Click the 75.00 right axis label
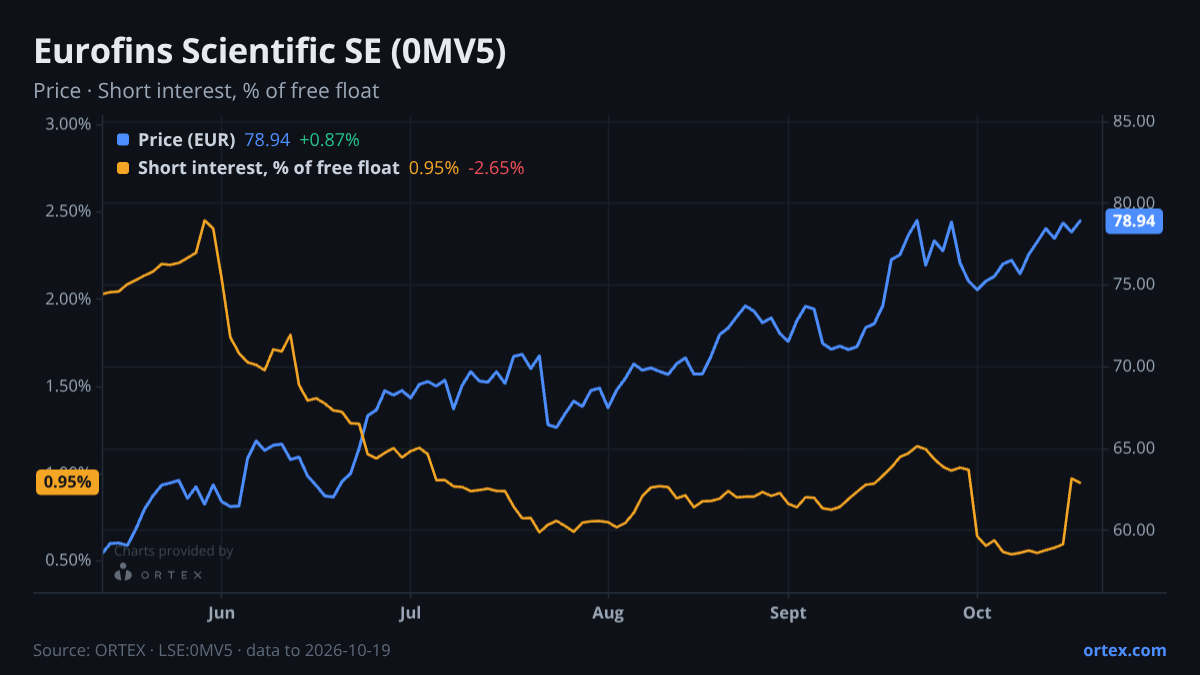This screenshot has width=1200, height=675. point(1134,284)
